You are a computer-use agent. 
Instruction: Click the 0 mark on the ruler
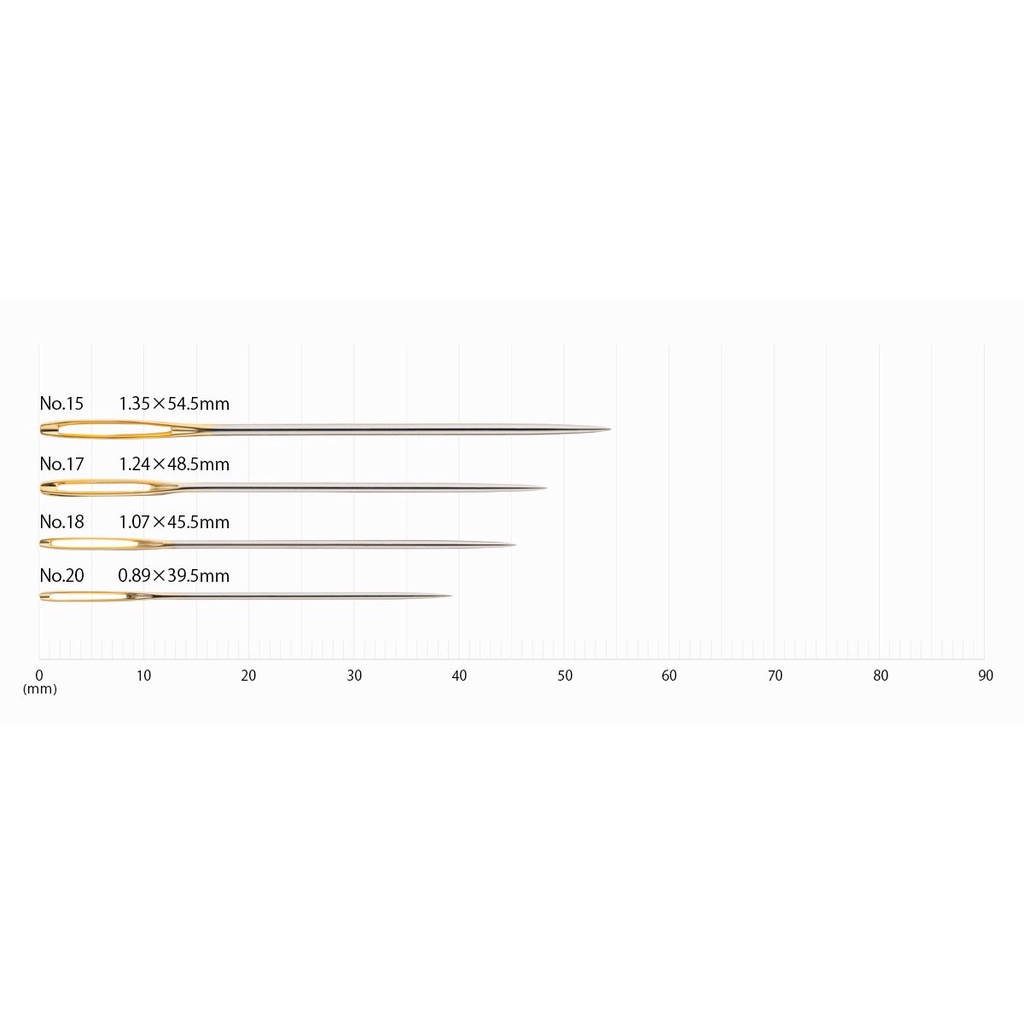click(39, 675)
